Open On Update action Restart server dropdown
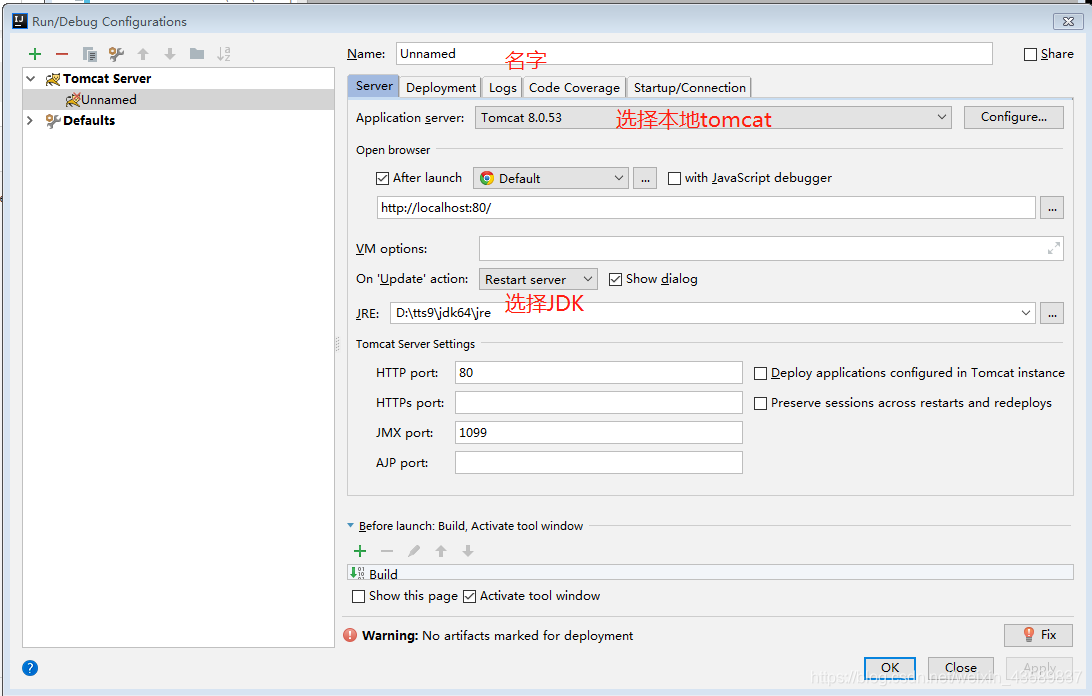The image size is (1092, 696). (x=538, y=279)
